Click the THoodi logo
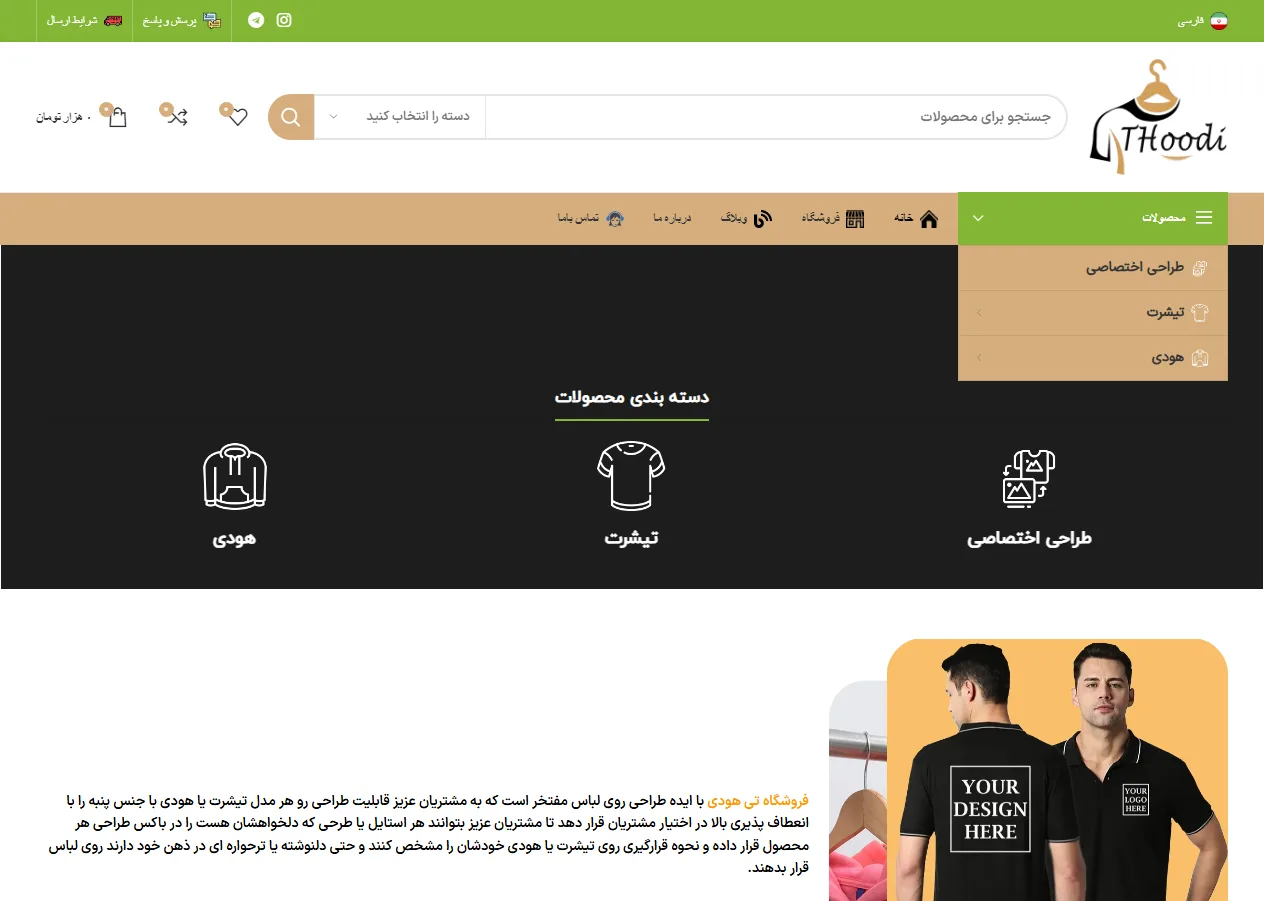1264x901 pixels. pyautogui.click(x=1158, y=117)
